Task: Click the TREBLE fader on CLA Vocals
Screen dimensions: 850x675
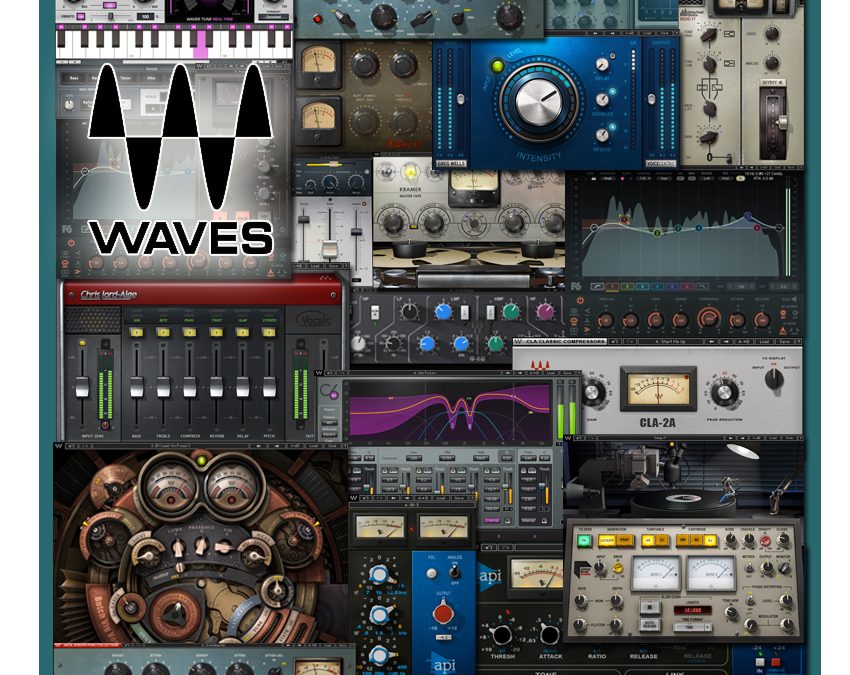Action: coord(163,387)
